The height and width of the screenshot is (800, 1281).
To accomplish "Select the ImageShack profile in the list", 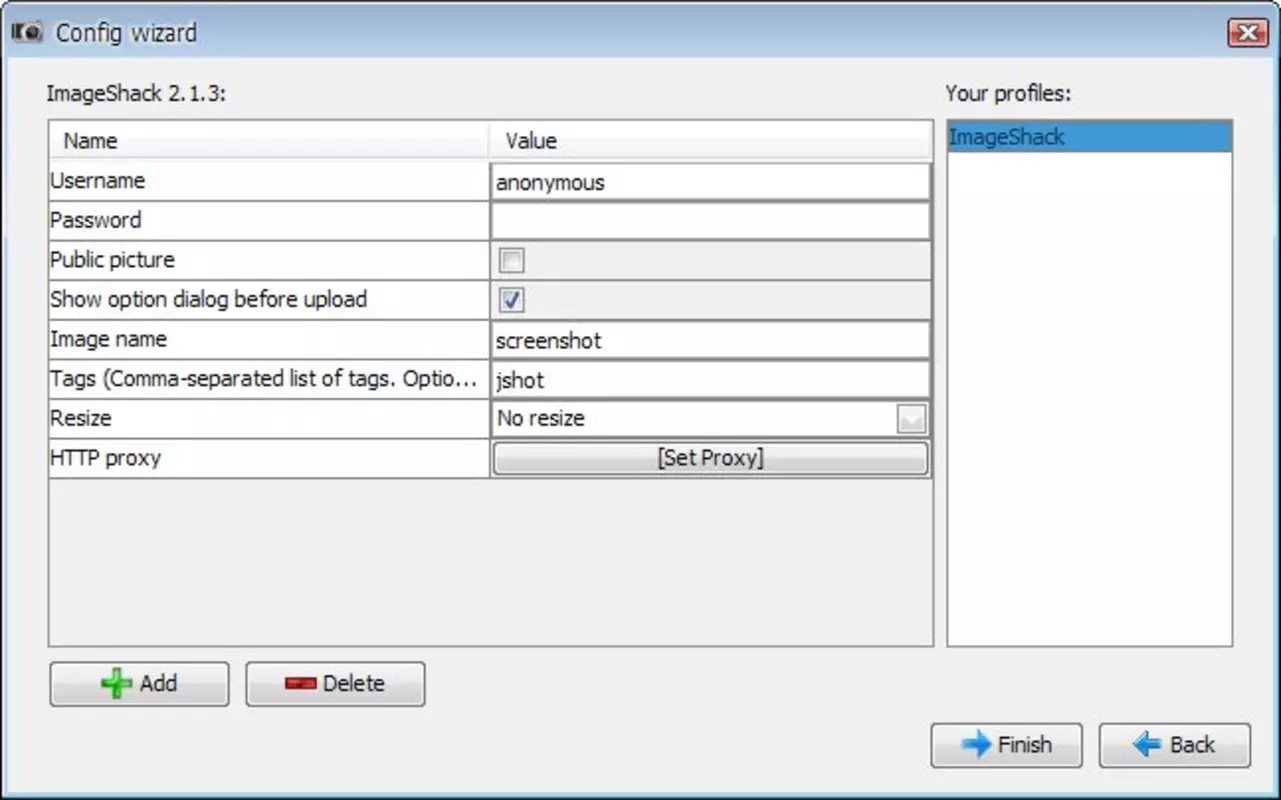I will (1089, 137).
